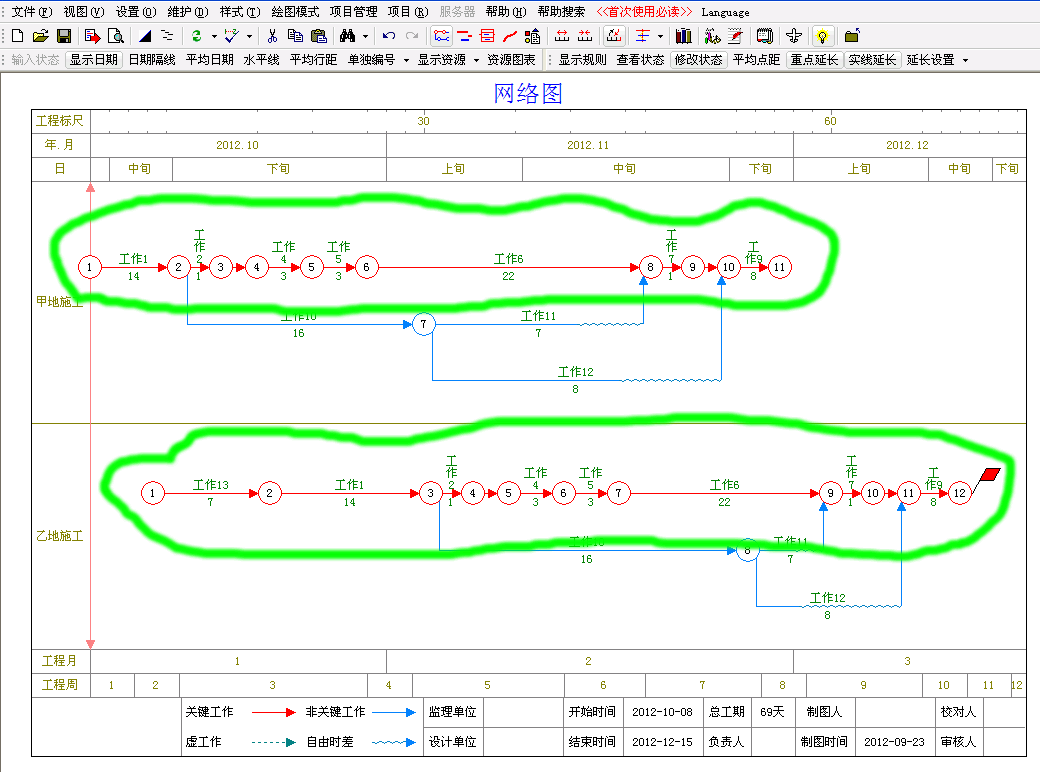
Task: Click the notepad with red pen icon
Action: point(735,36)
